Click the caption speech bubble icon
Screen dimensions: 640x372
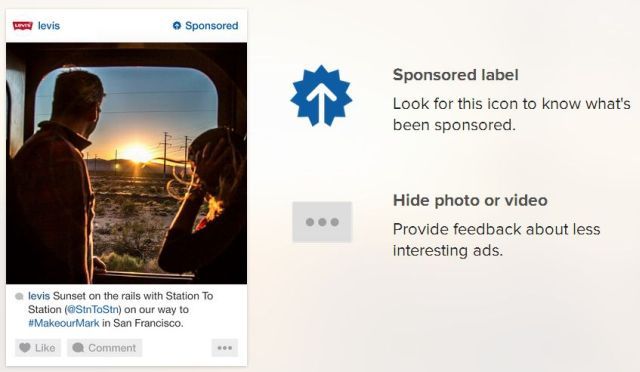pyautogui.click(x=19, y=296)
